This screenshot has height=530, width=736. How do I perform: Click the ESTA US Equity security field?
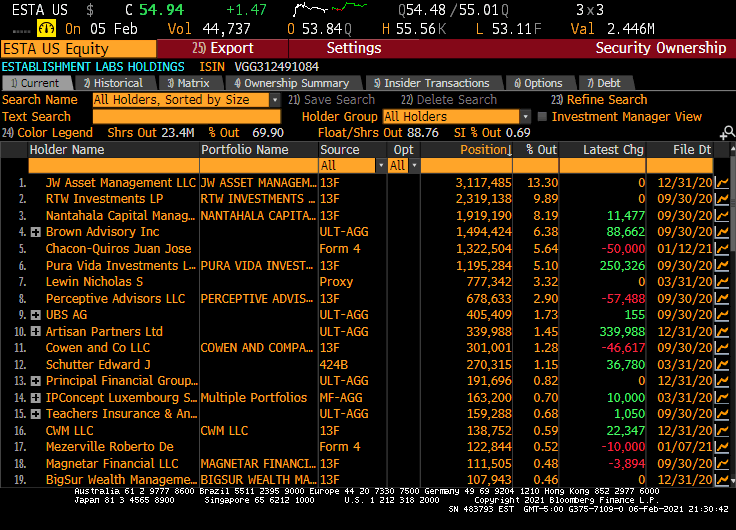(x=78, y=48)
